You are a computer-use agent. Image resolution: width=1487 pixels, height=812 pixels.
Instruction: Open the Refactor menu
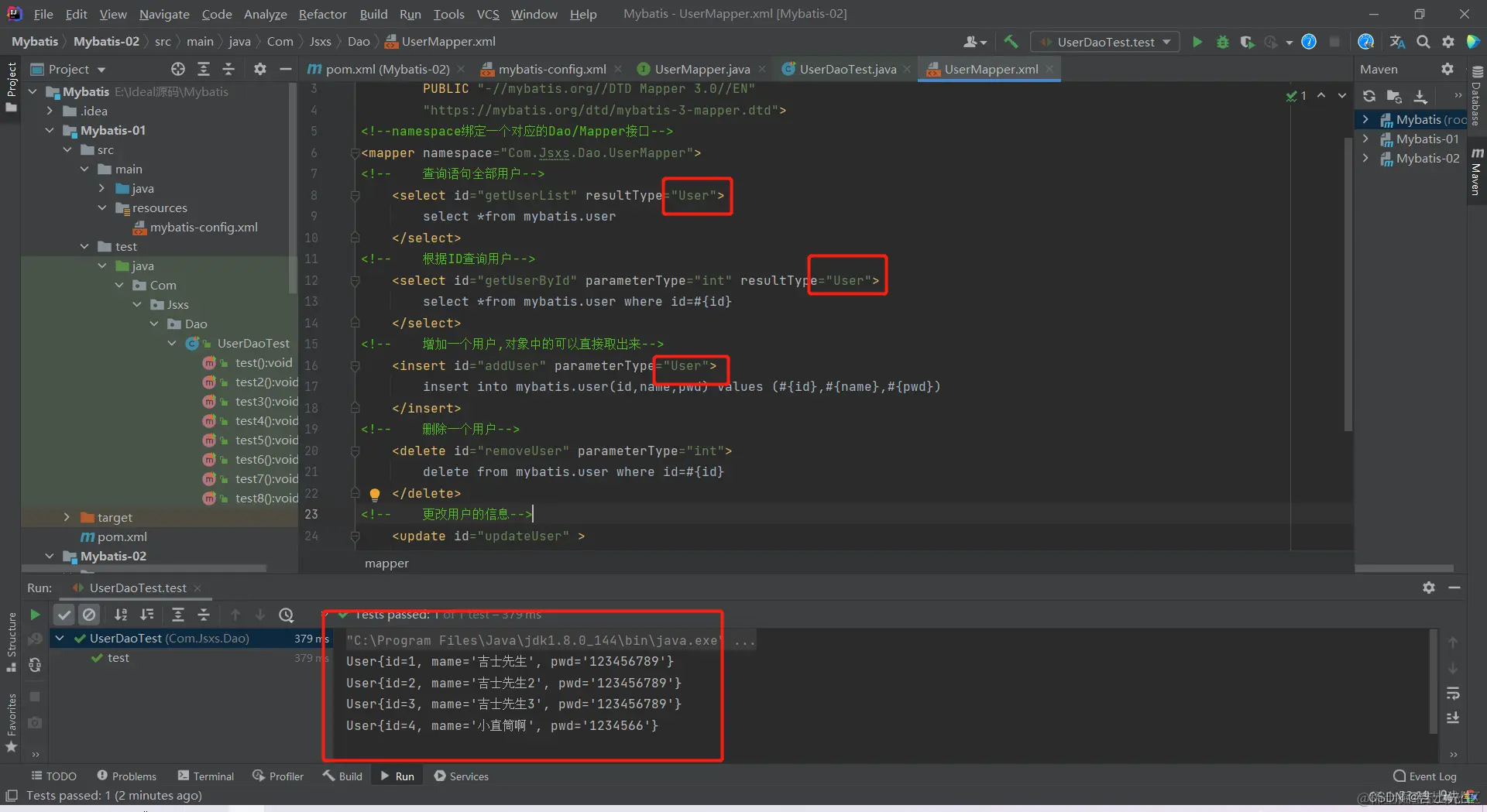pos(322,14)
